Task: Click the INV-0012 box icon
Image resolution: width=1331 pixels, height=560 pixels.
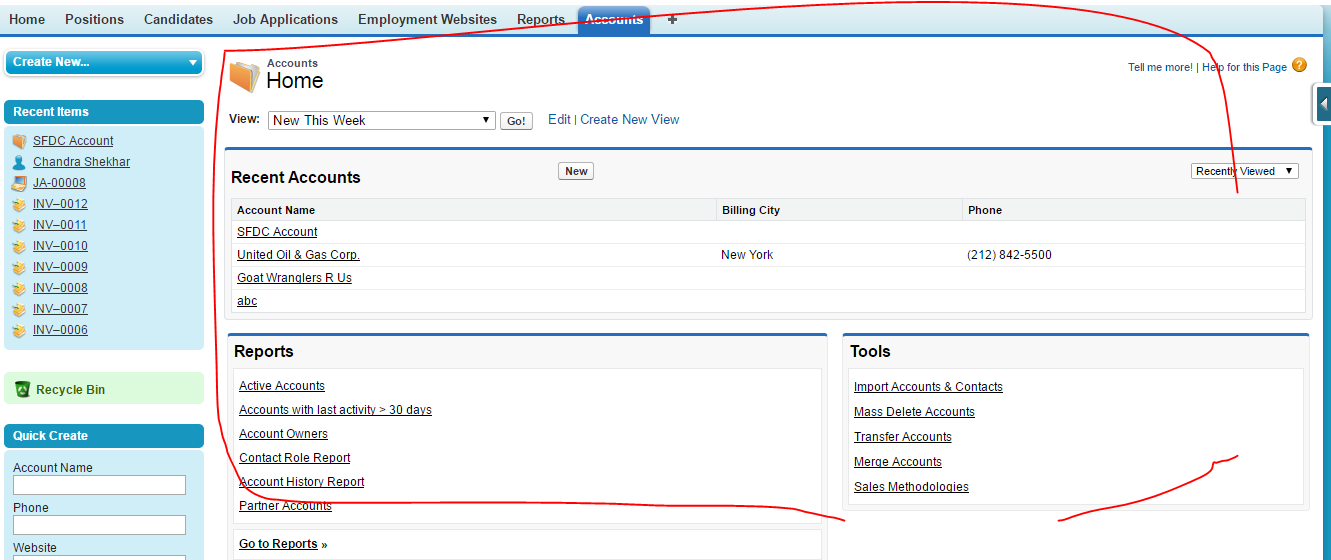Action: 19,204
